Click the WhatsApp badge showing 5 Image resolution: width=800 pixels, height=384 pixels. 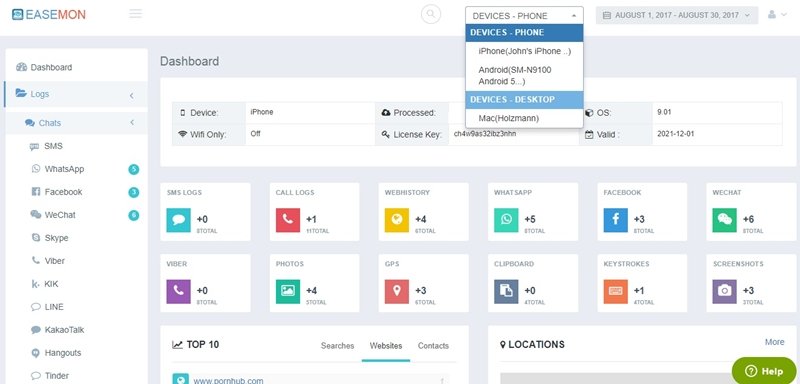click(x=134, y=169)
